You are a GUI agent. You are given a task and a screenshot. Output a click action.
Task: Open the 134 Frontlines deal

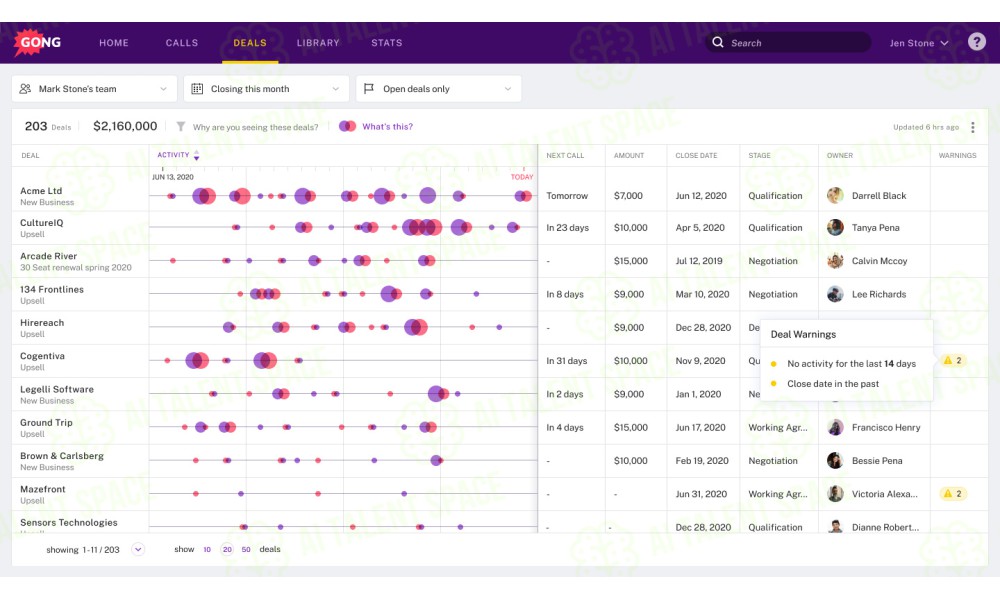[52, 289]
